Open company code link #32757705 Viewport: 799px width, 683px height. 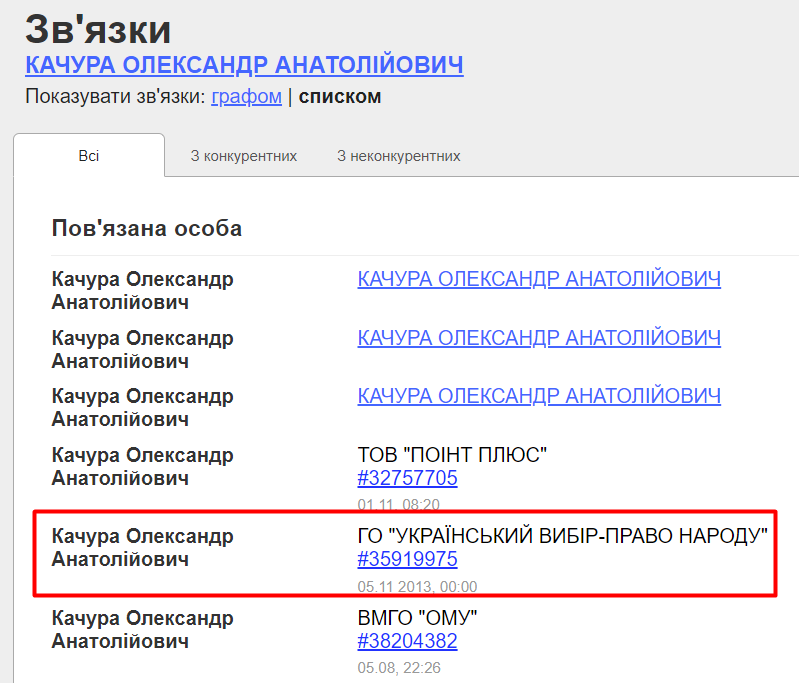click(x=407, y=478)
